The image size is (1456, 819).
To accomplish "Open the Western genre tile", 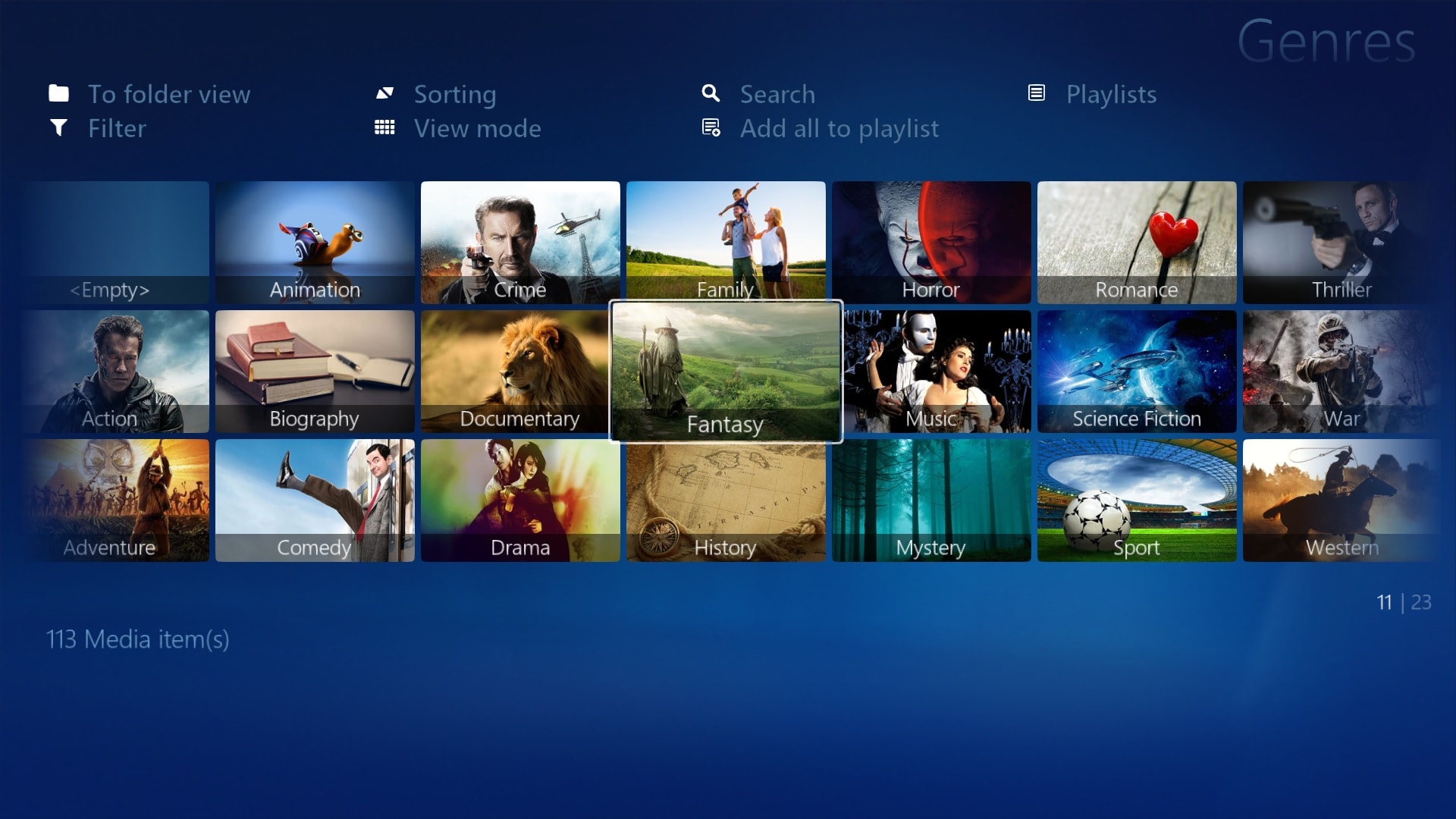I will (x=1341, y=500).
